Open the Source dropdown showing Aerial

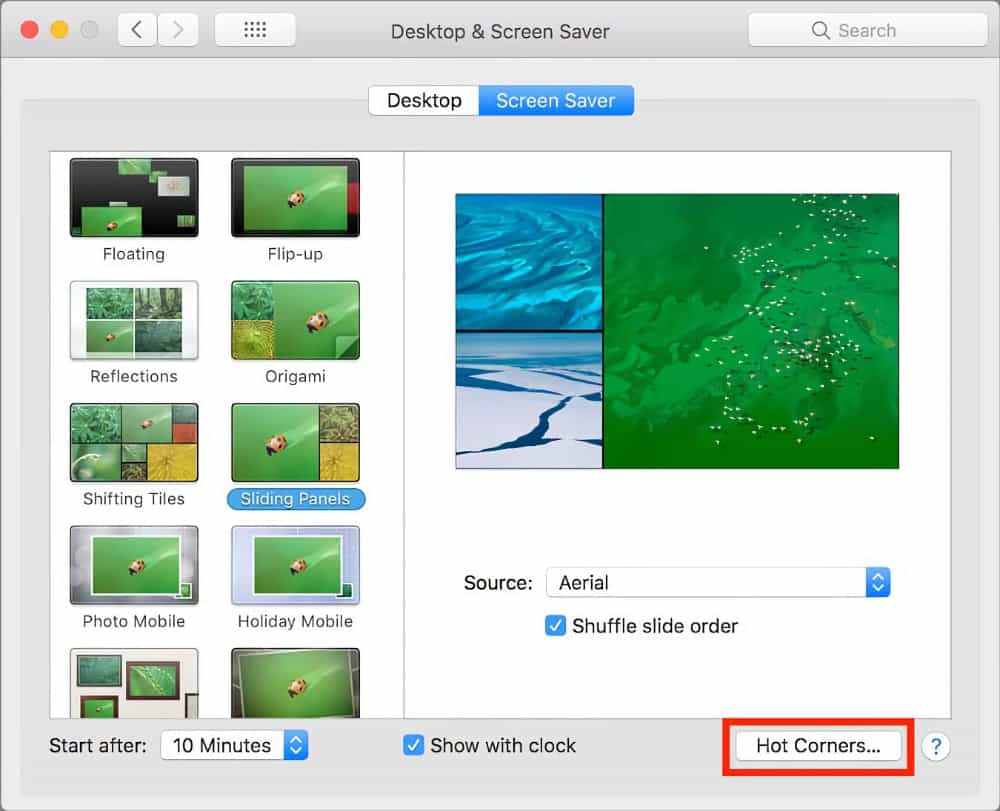click(x=717, y=583)
